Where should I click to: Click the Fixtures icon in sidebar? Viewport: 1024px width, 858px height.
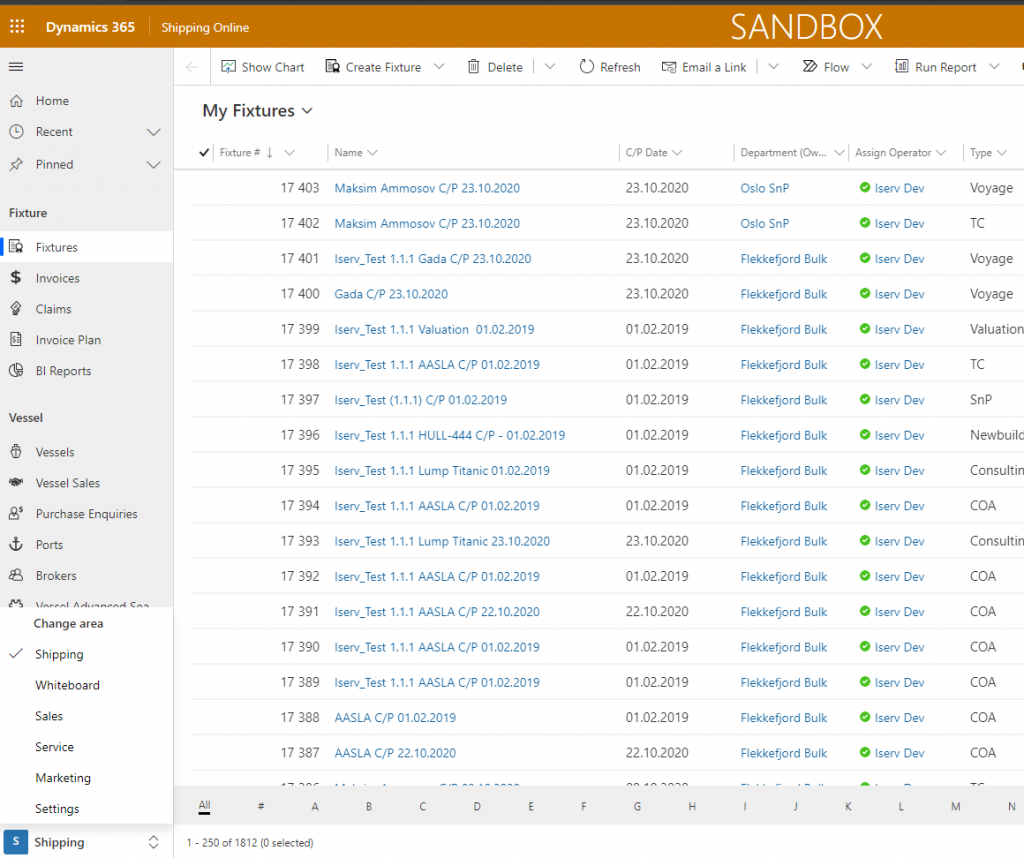(x=16, y=247)
